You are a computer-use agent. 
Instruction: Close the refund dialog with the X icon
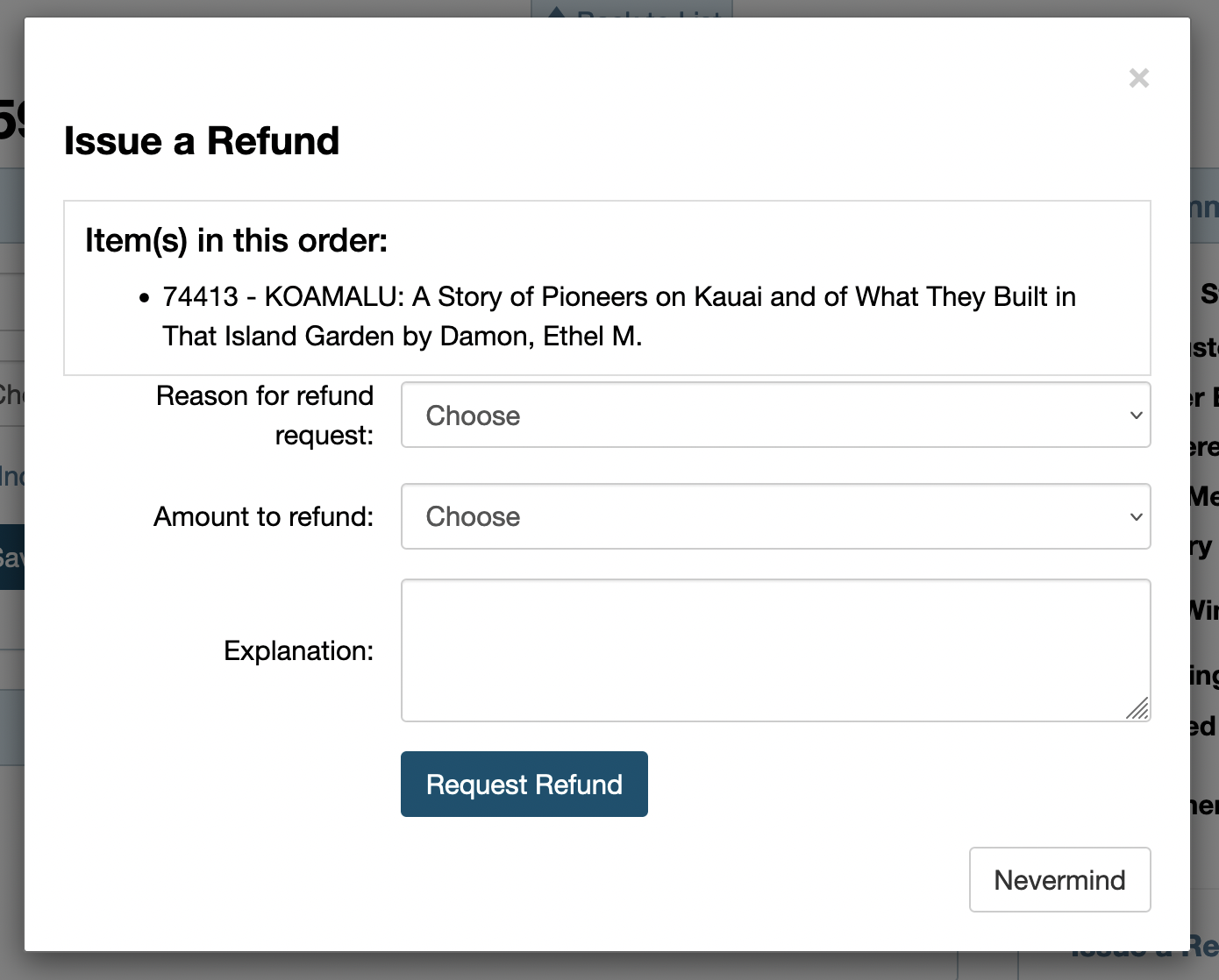click(x=1138, y=78)
